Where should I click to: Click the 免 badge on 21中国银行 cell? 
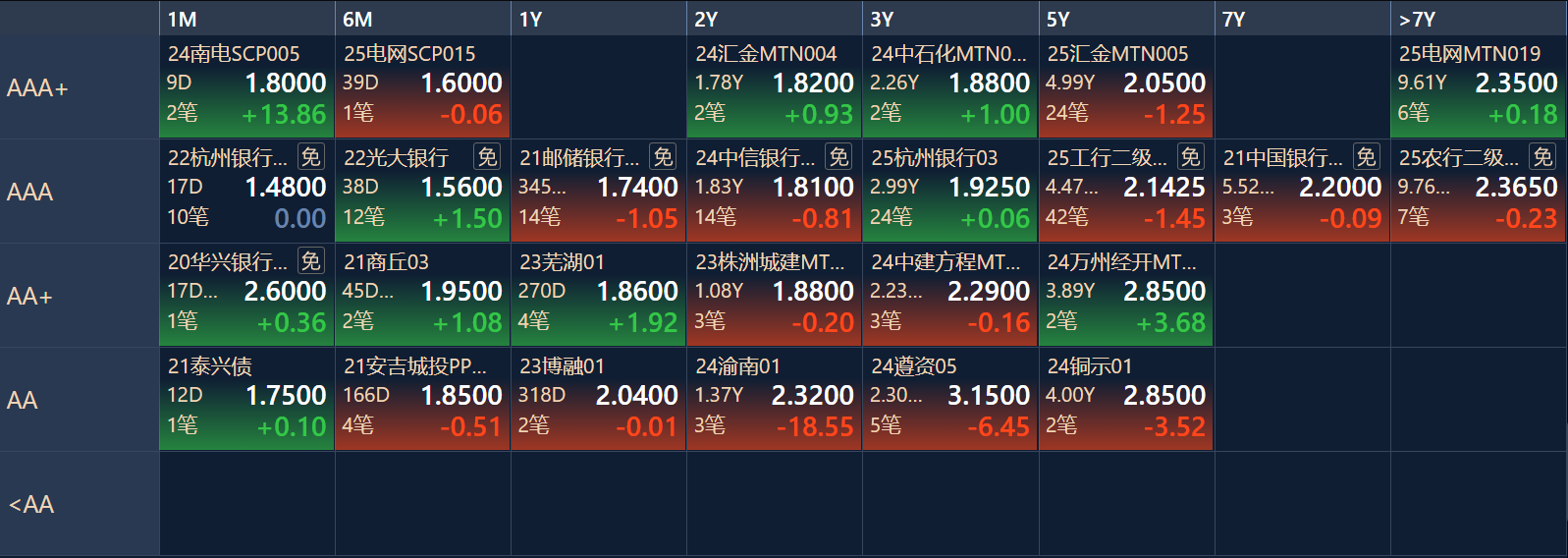(x=1366, y=157)
